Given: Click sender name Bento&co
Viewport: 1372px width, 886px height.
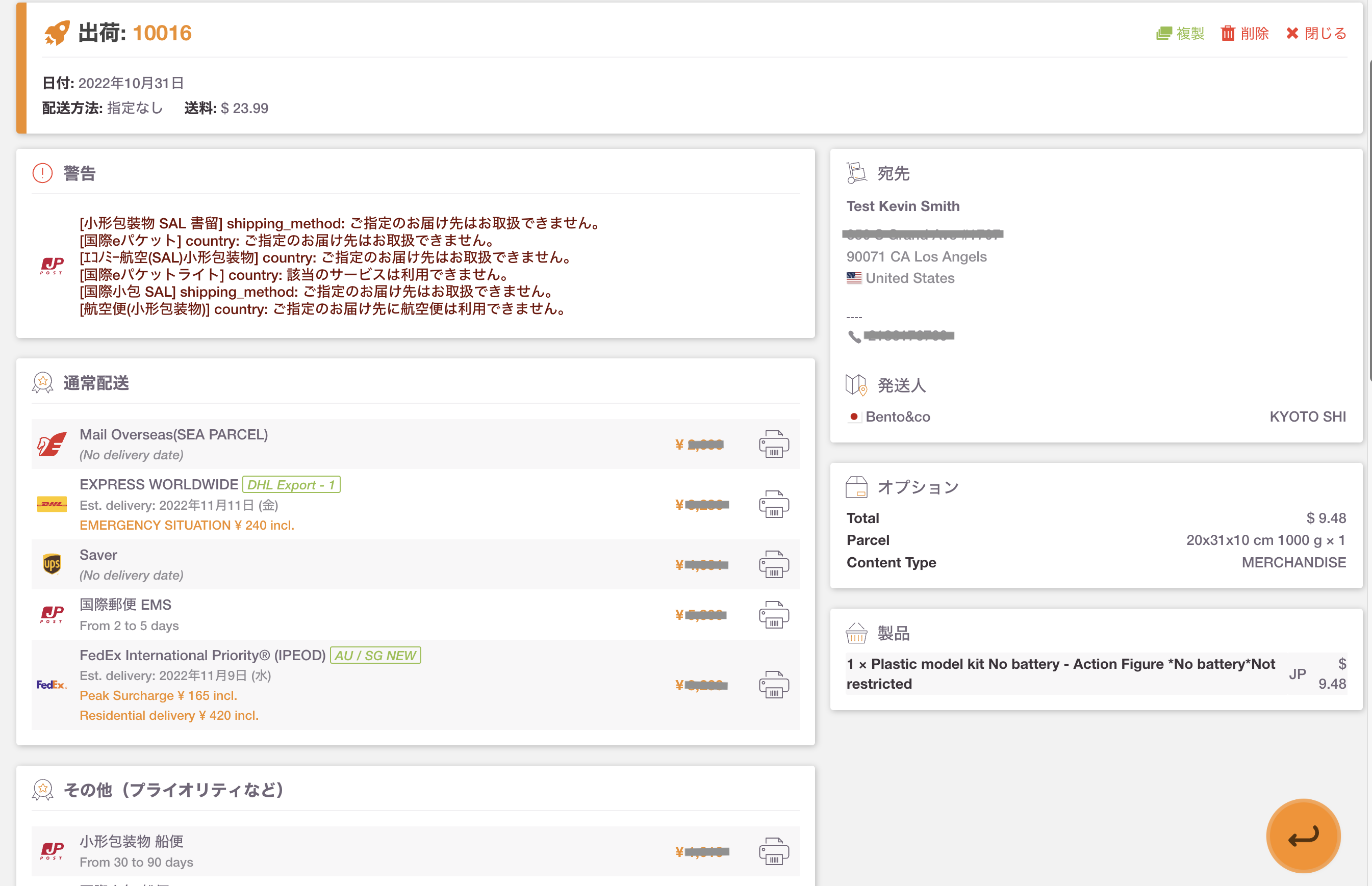Looking at the screenshot, I should coord(898,416).
